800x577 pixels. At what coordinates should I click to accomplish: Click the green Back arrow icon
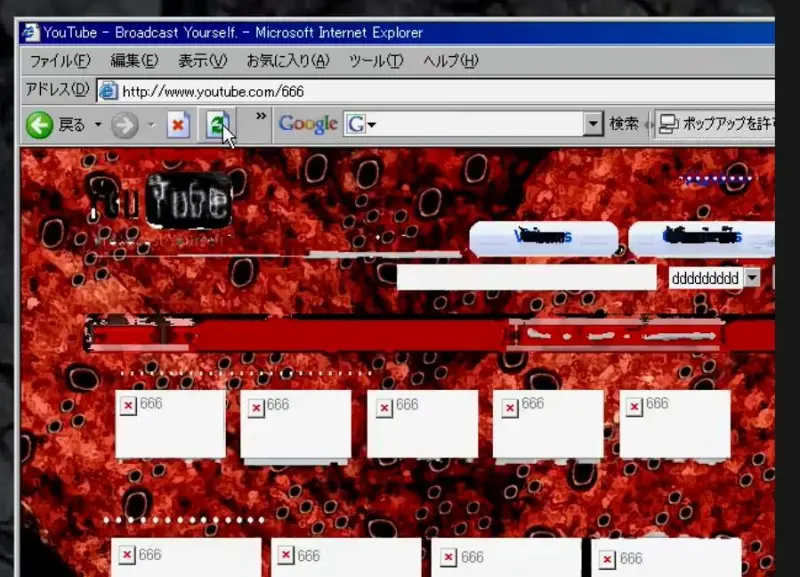[x=39, y=125]
